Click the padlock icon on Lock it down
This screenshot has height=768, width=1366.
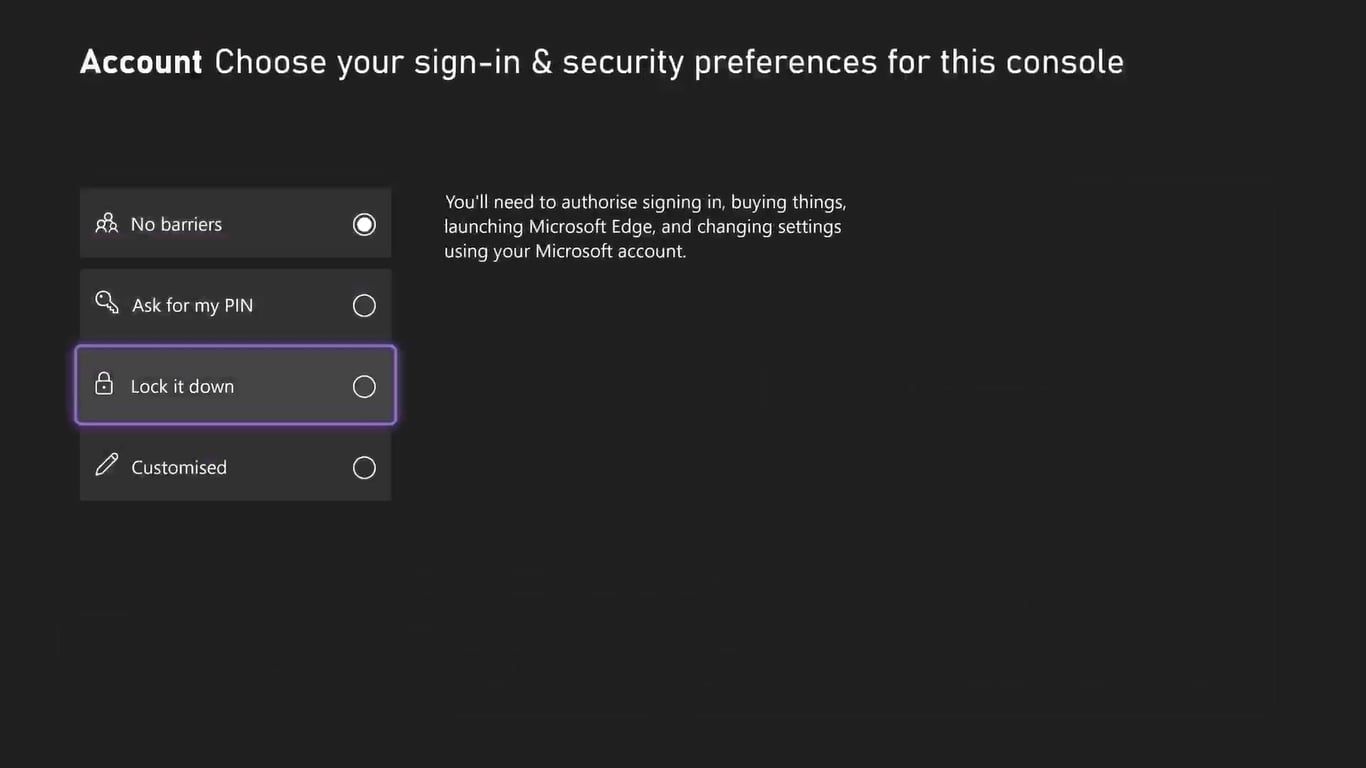104,384
